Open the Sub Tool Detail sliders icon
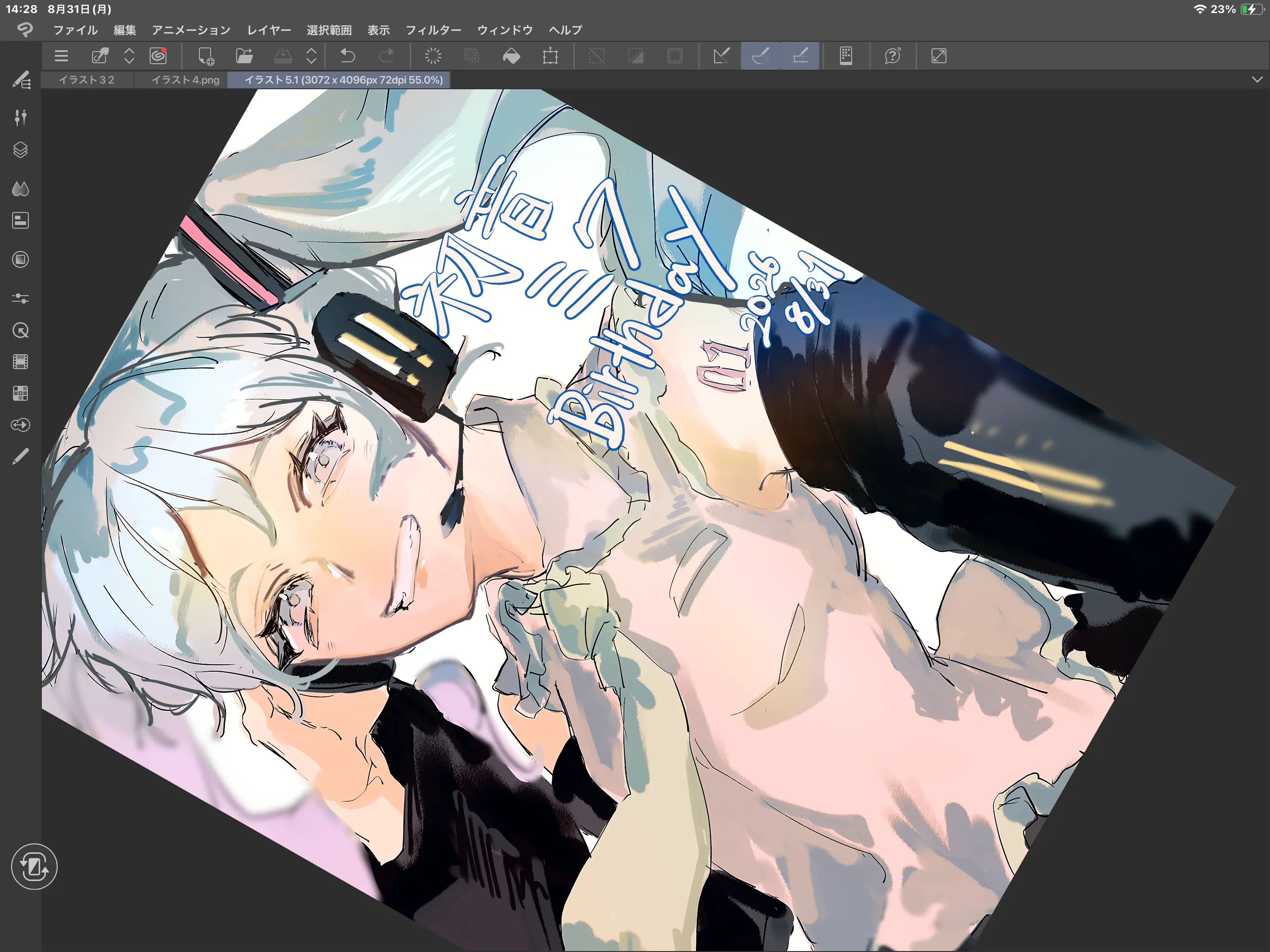This screenshot has width=1270, height=952. pos(20,298)
